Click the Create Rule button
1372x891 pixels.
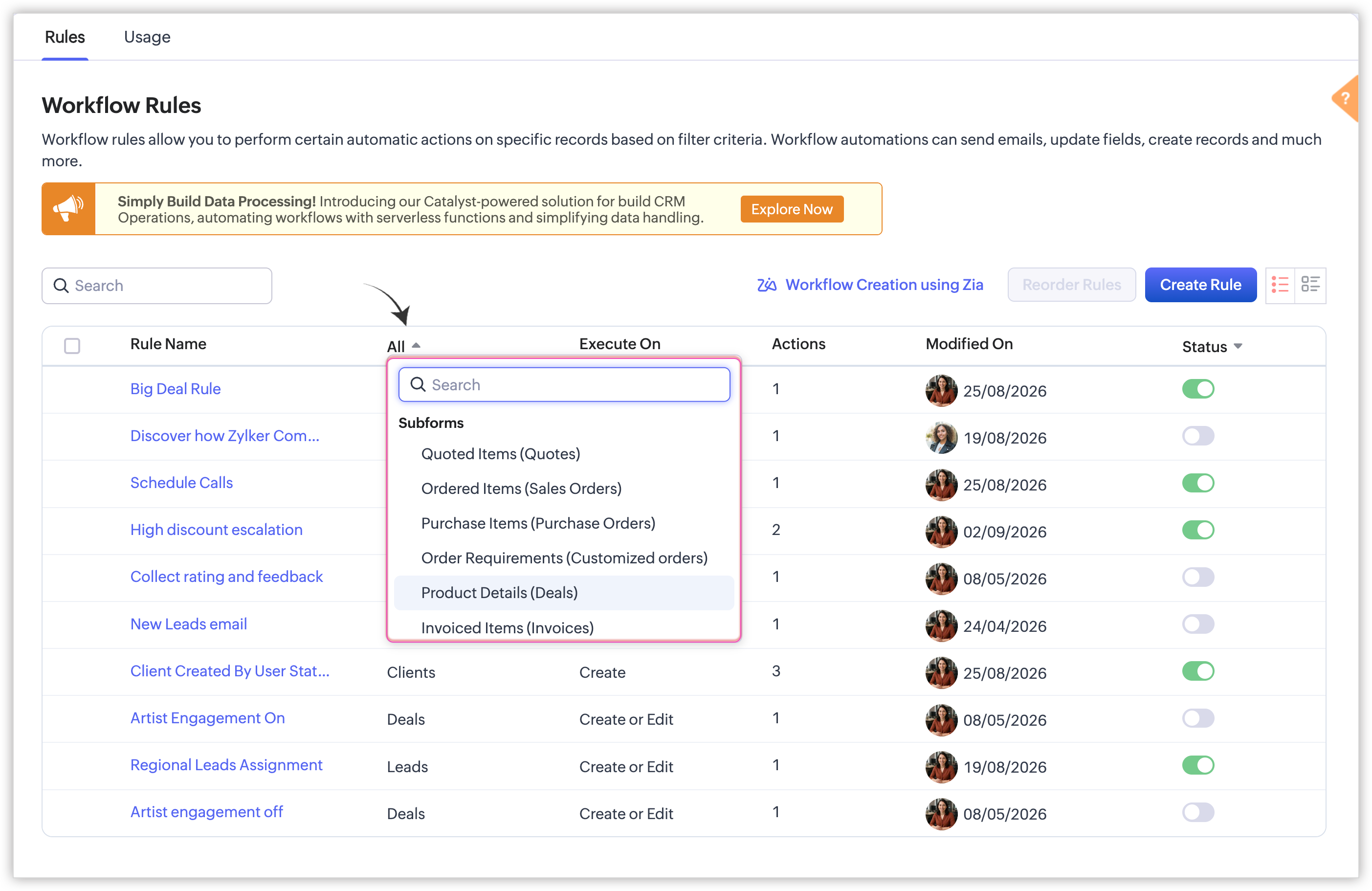[x=1200, y=285]
